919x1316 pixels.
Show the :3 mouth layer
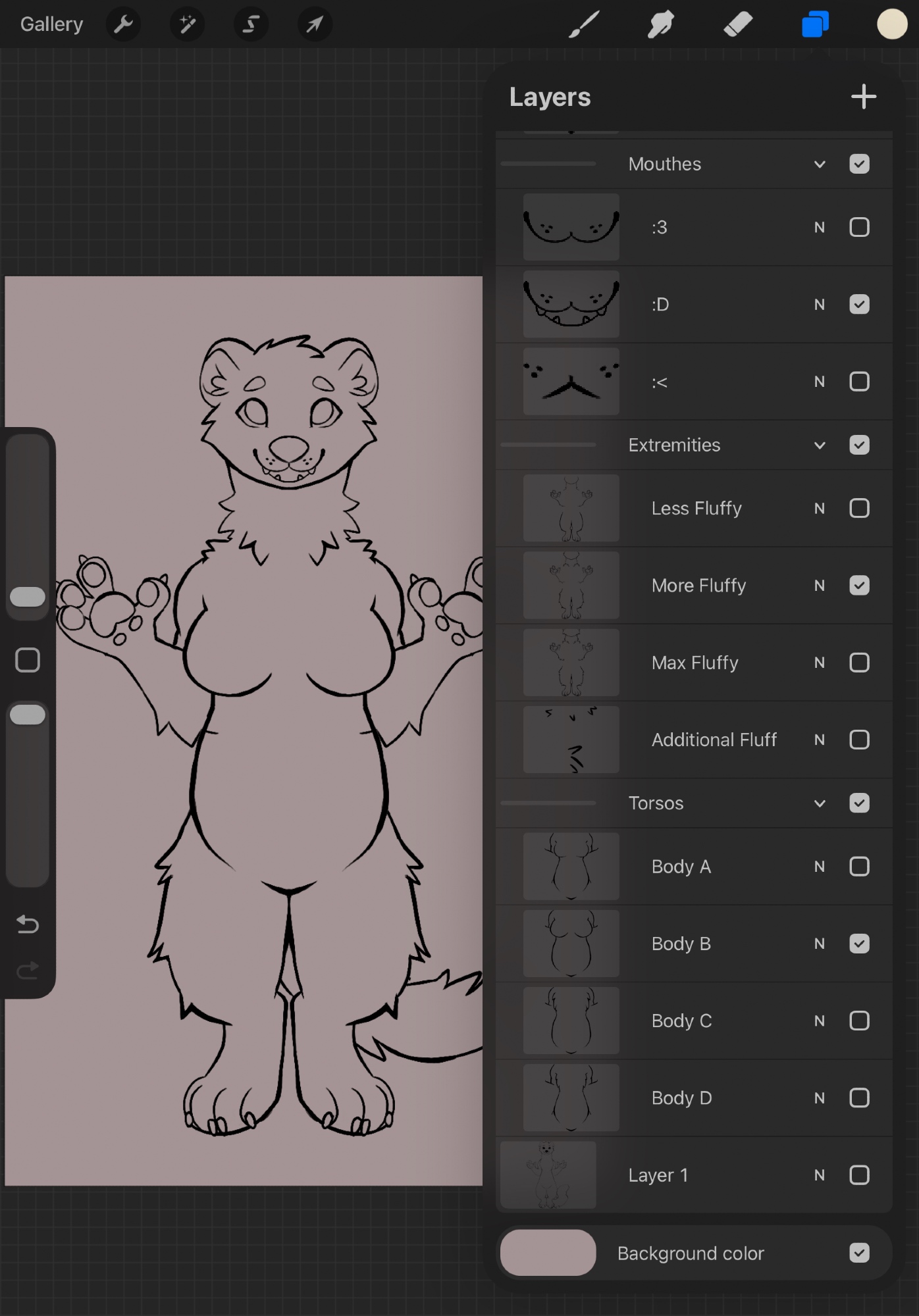[x=859, y=228]
